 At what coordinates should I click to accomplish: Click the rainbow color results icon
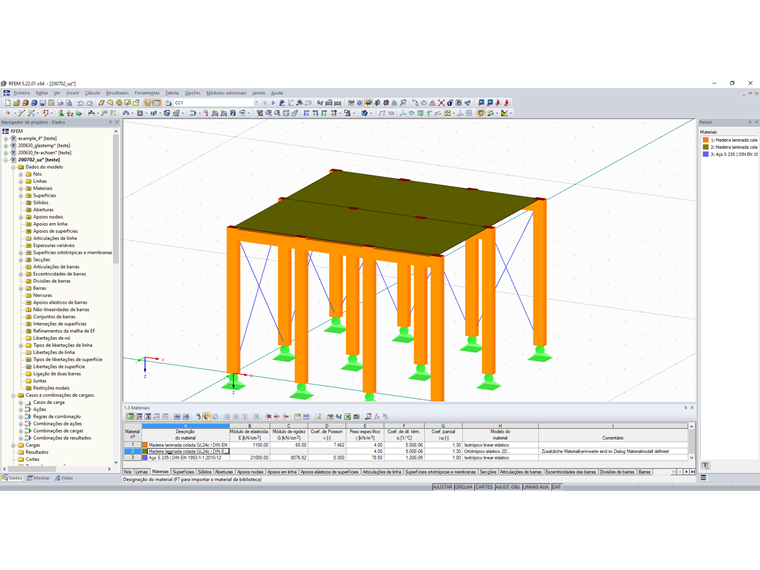click(x=505, y=113)
